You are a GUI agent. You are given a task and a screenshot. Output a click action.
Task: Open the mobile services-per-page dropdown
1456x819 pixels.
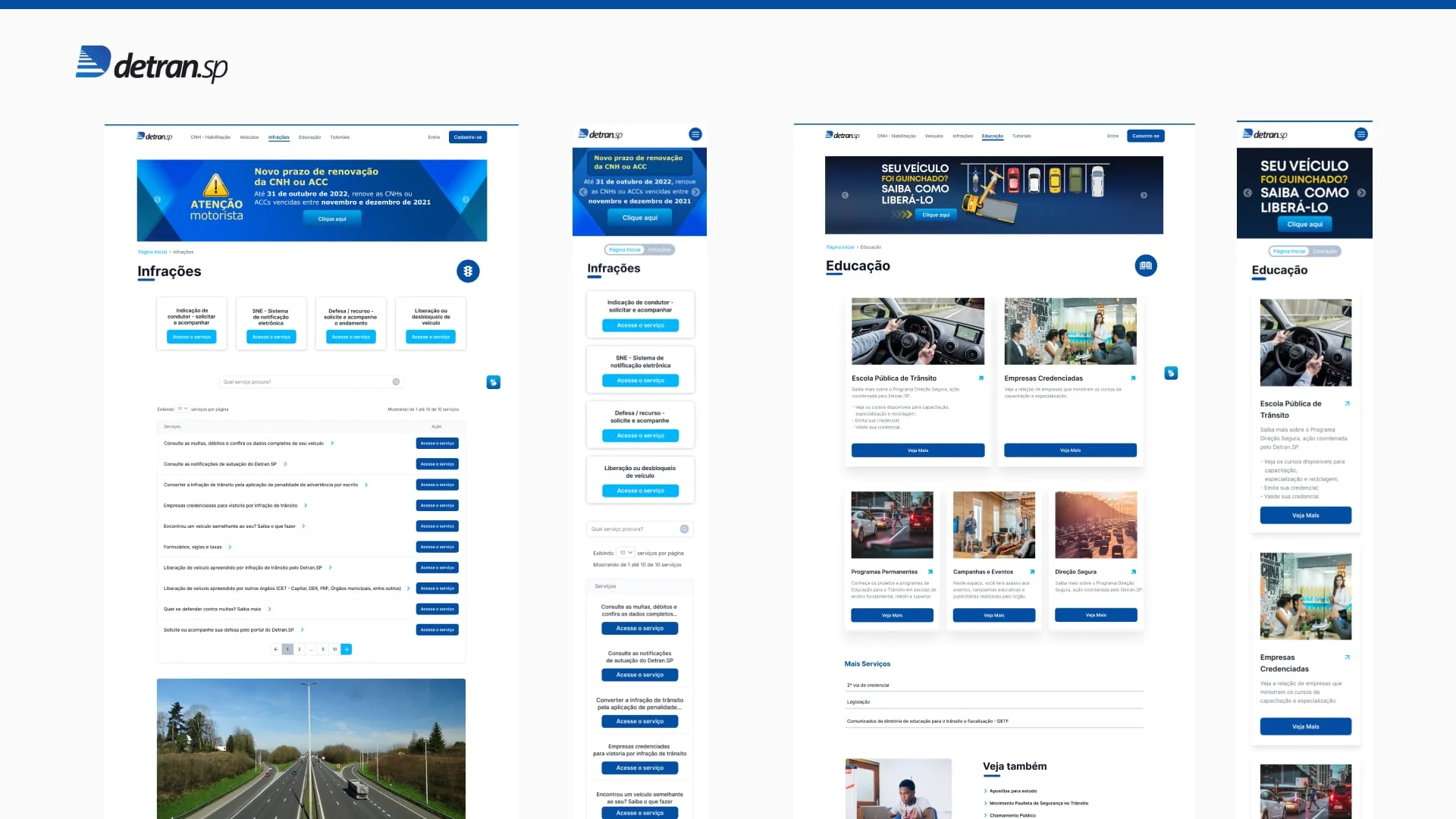(626, 553)
